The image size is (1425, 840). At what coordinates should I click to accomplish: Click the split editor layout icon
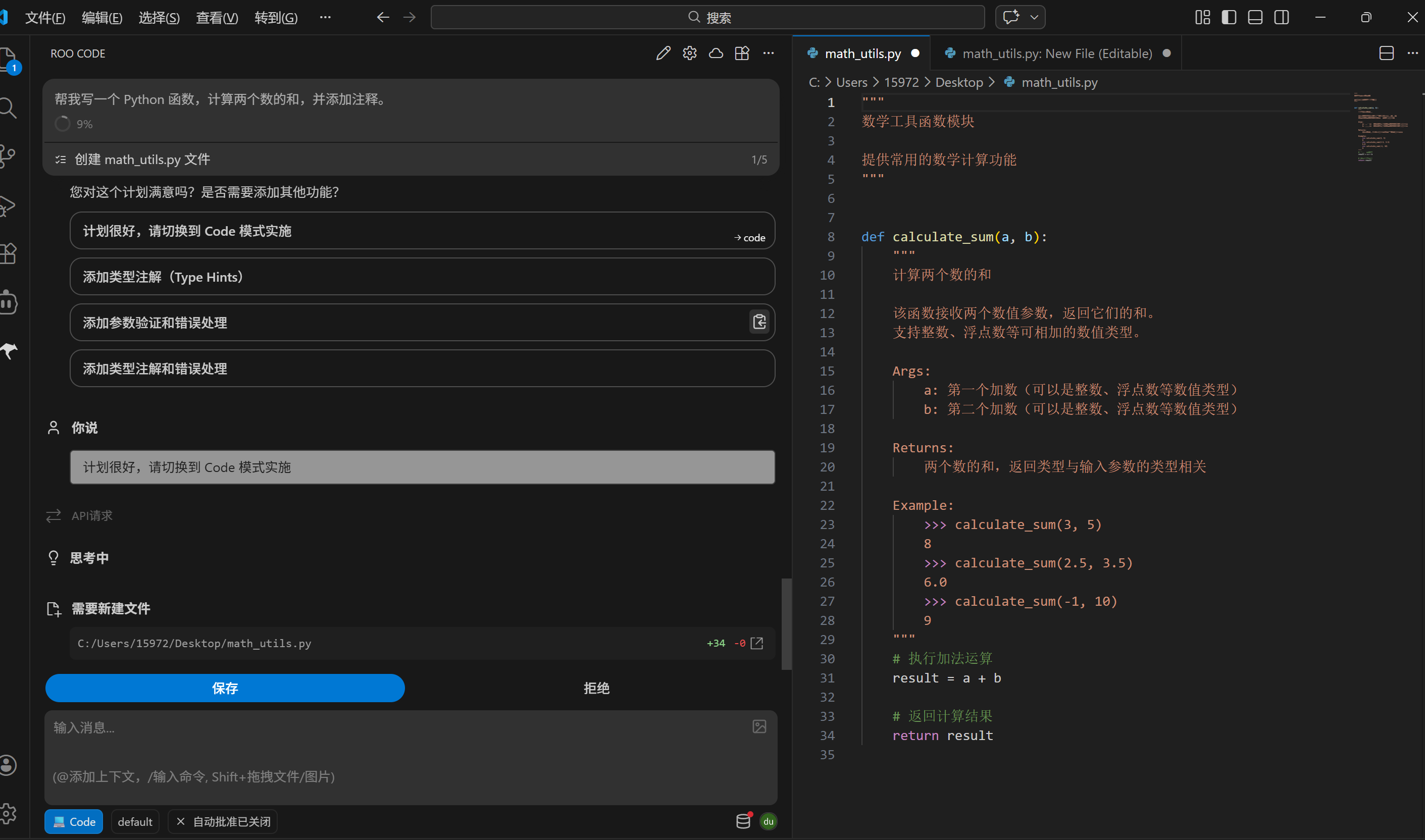(1386, 53)
